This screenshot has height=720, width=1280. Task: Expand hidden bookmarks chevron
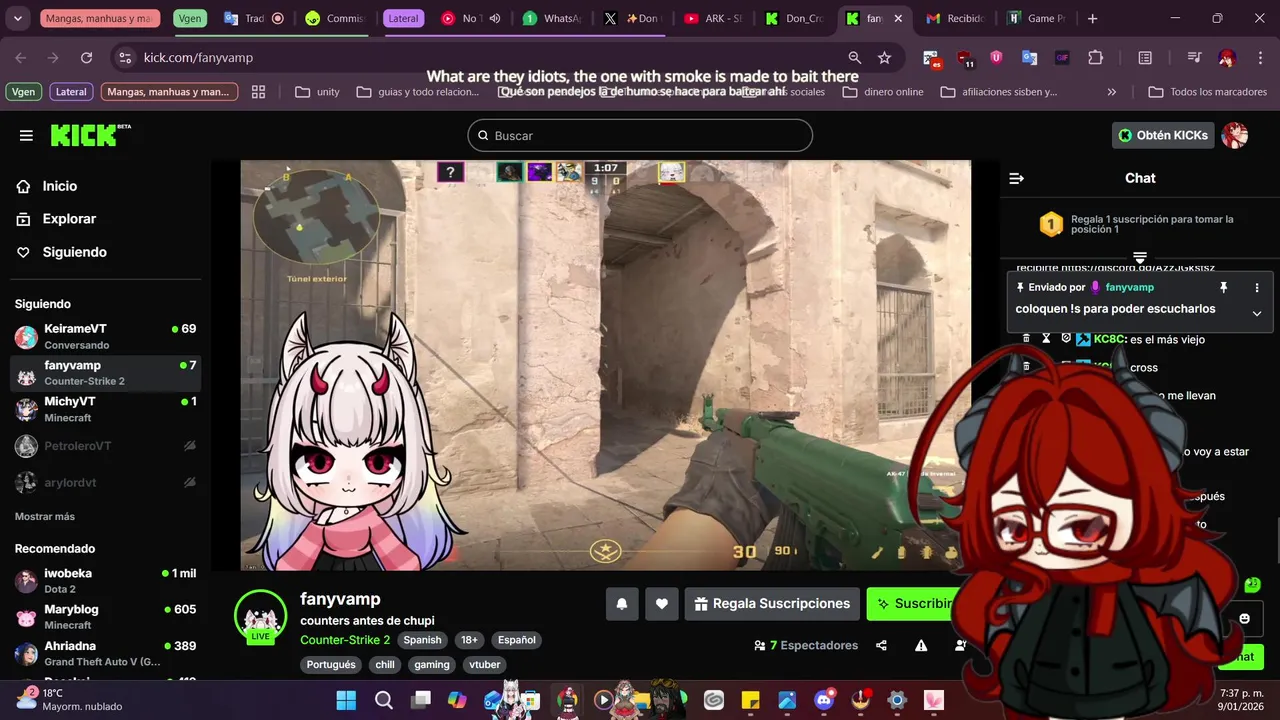[x=1111, y=92]
